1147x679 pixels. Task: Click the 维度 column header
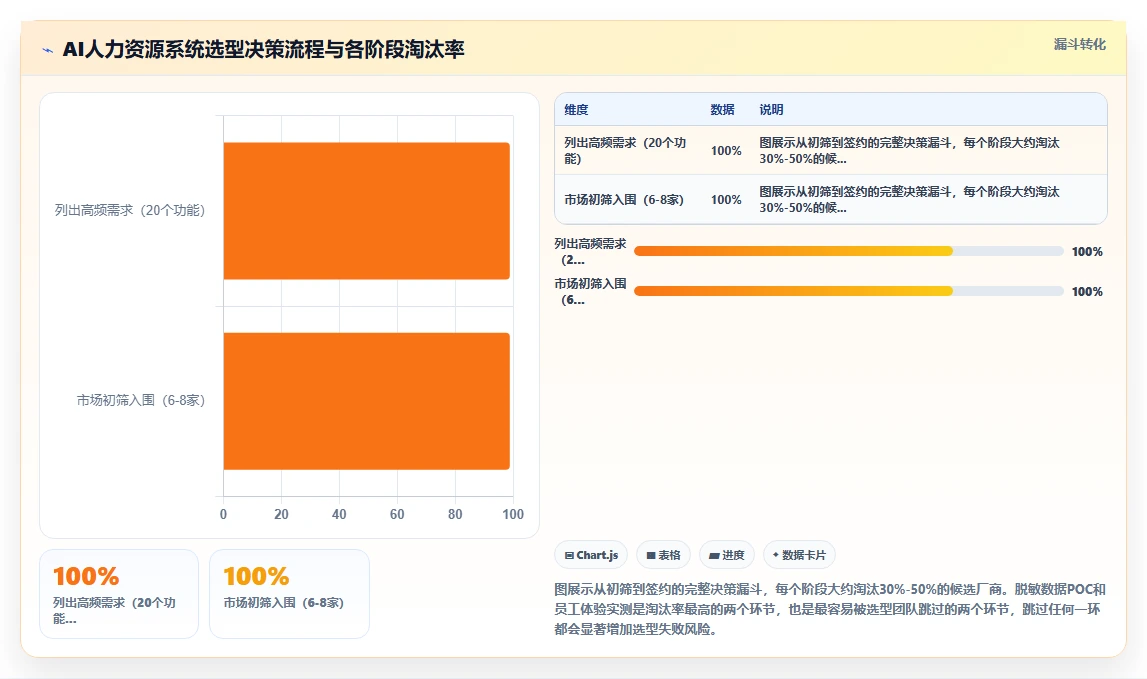point(576,110)
